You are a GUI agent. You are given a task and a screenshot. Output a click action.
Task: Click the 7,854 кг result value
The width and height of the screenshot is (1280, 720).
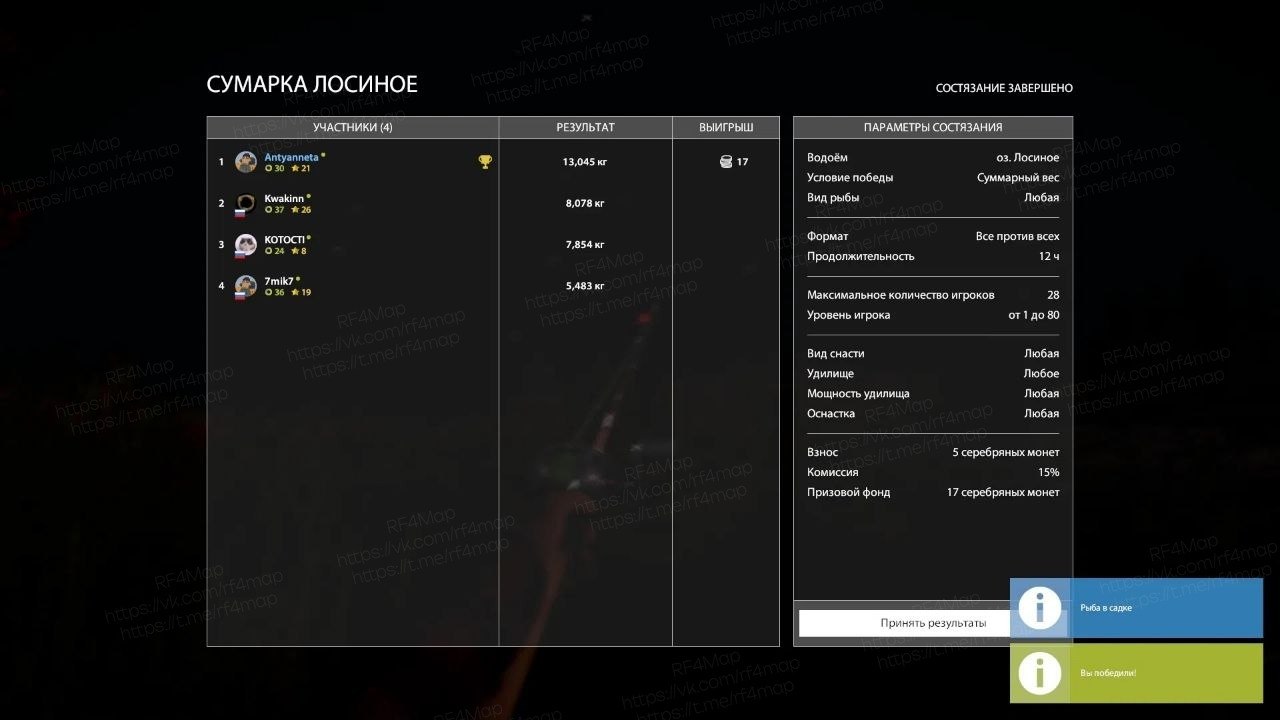pos(585,245)
